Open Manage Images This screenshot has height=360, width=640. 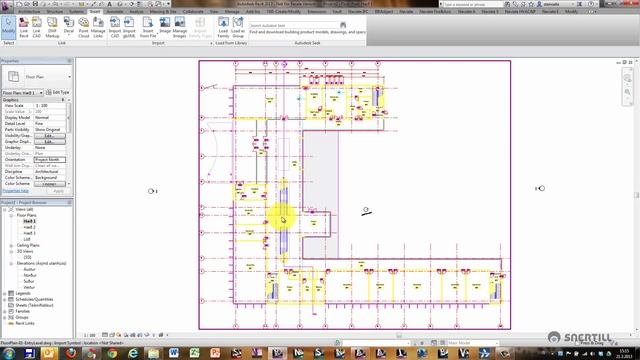[180, 27]
